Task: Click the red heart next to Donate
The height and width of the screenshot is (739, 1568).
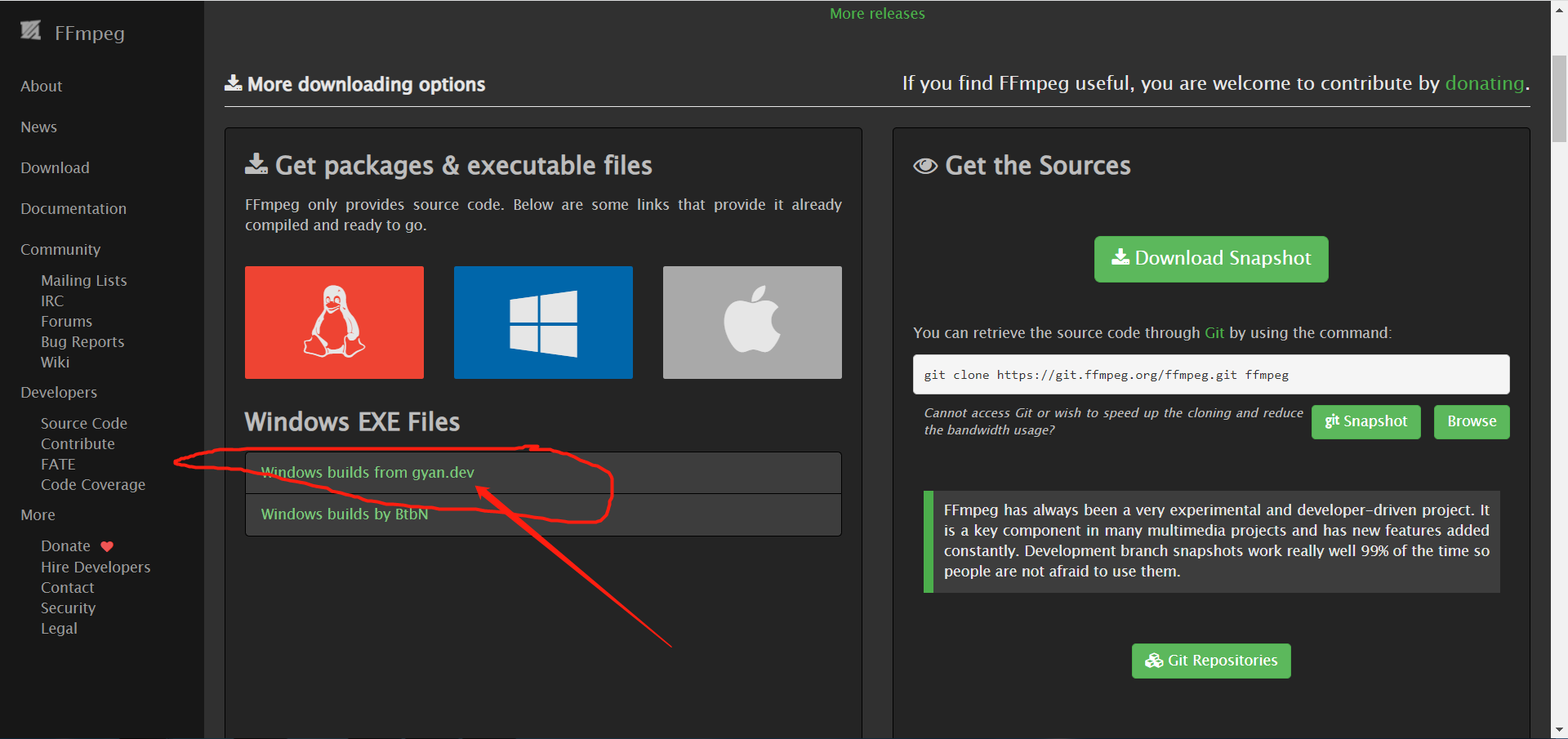Action: [107, 546]
